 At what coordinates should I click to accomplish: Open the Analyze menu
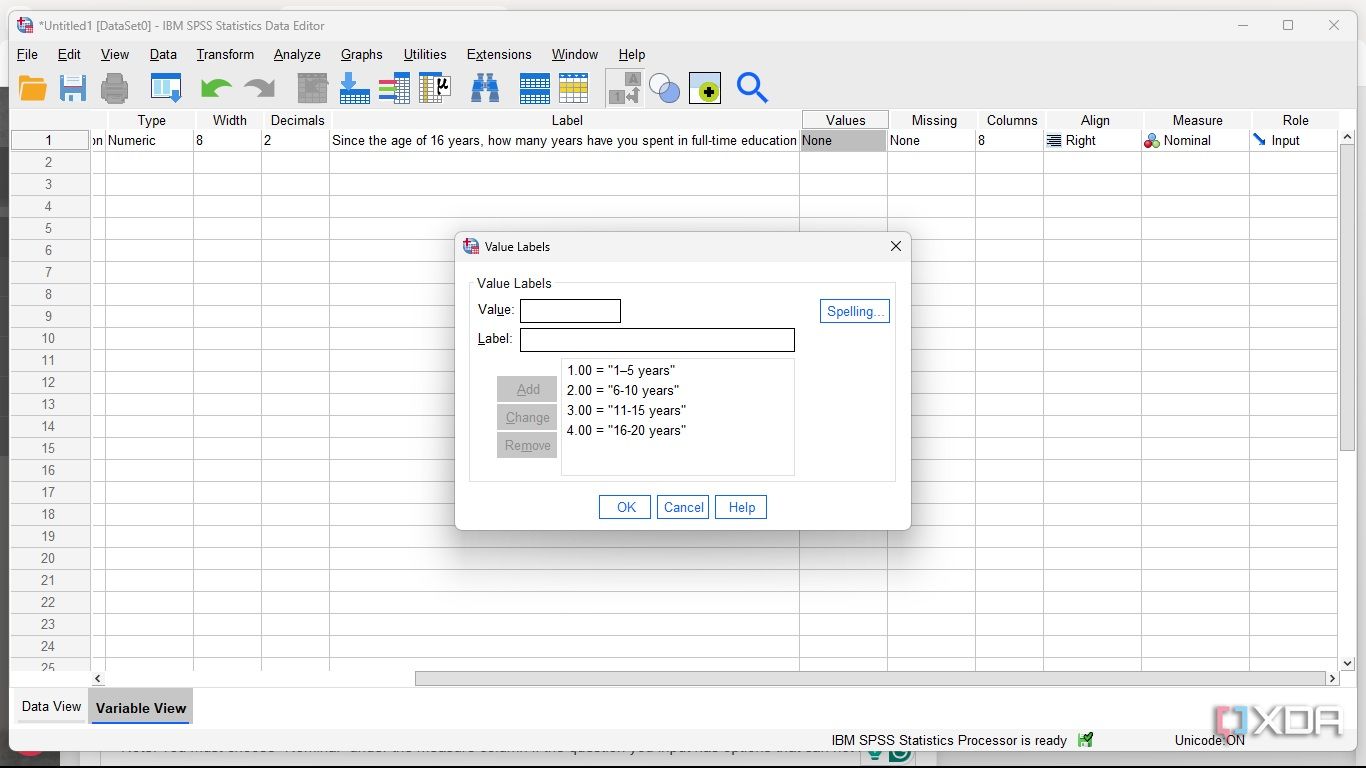point(297,54)
